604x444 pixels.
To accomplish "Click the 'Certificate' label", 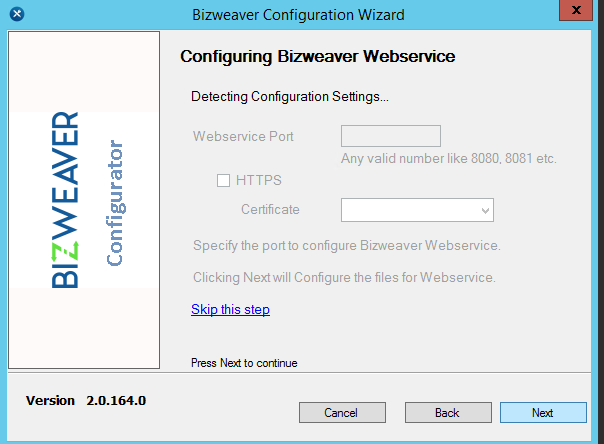I will click(x=270, y=209).
